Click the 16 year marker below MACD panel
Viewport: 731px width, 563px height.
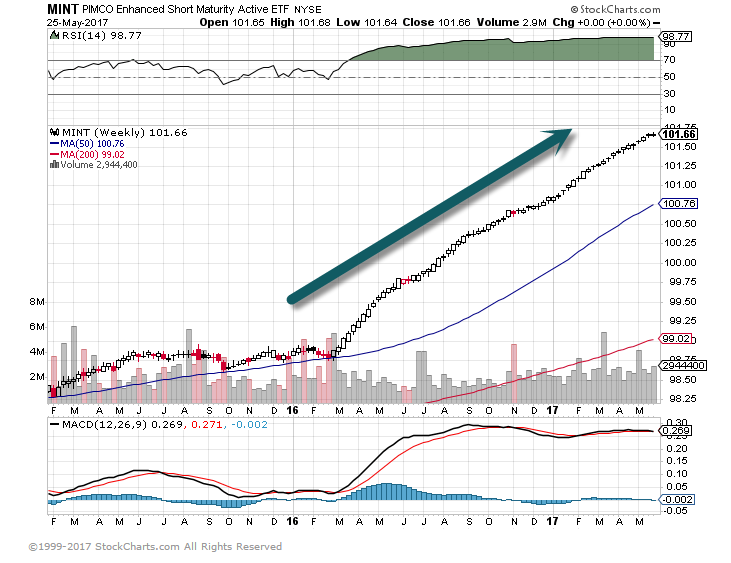tap(292, 521)
